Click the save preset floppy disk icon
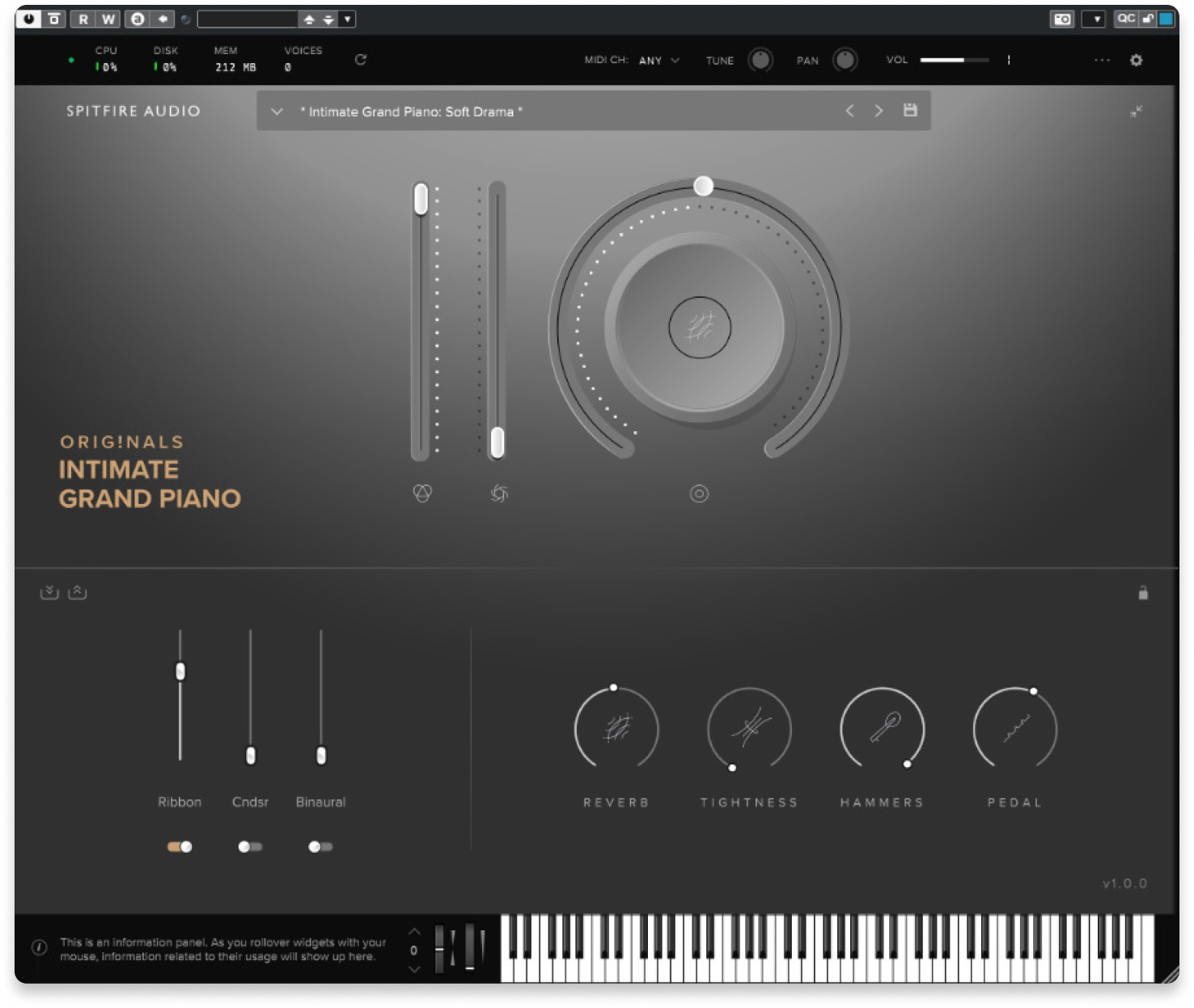Image resolution: width=1194 pixels, height=1008 pixels. pos(910,110)
